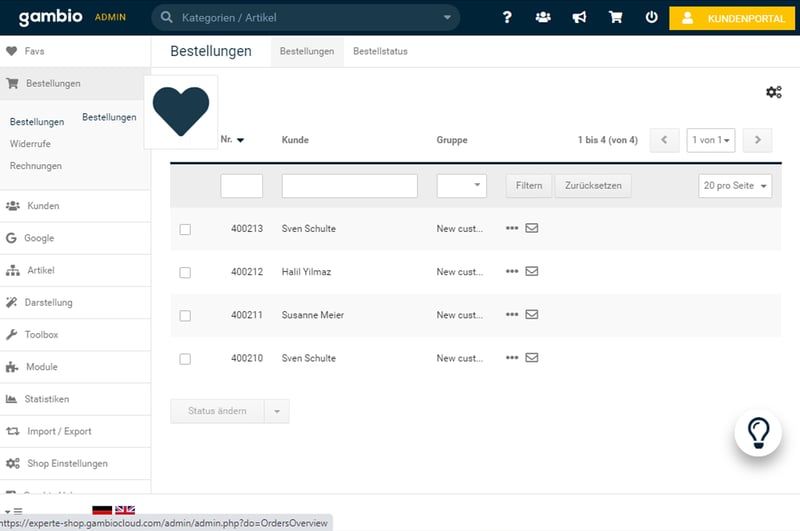
Task: Tick the checkbox for Halil Yilmaz order
Action: pos(185,272)
